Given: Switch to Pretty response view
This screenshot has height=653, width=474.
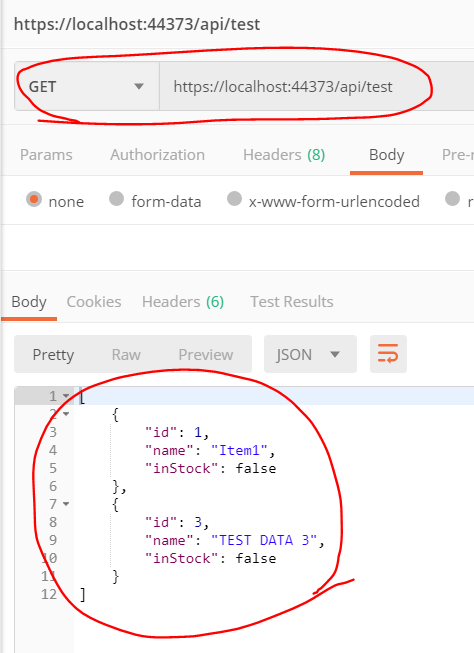Looking at the screenshot, I should tap(53, 355).
